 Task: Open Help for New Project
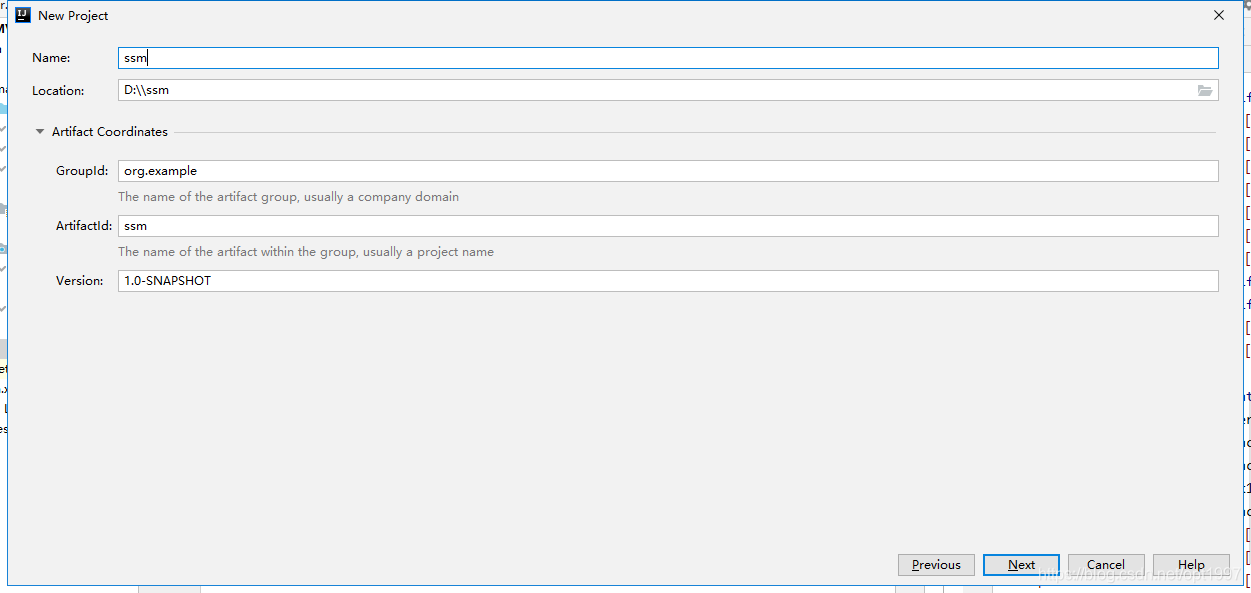point(1191,565)
